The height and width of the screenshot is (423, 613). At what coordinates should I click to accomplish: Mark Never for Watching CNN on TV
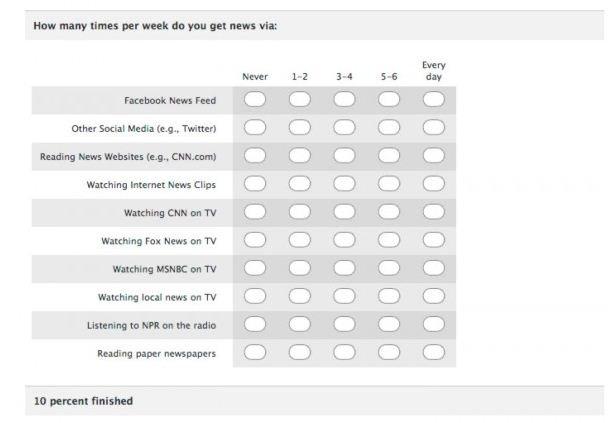pos(255,212)
